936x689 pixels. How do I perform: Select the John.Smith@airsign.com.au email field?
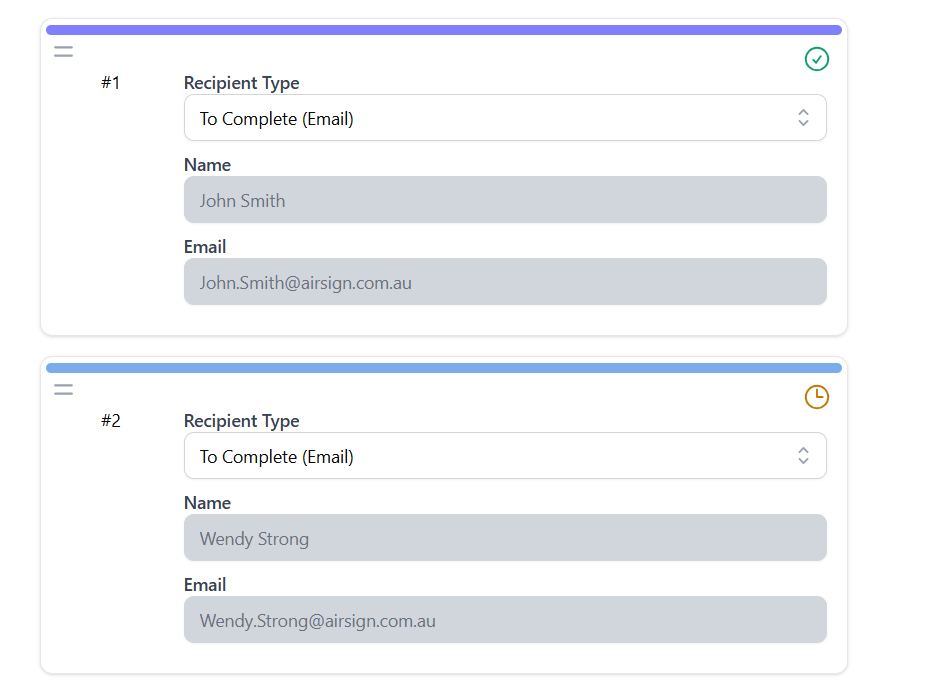504,282
